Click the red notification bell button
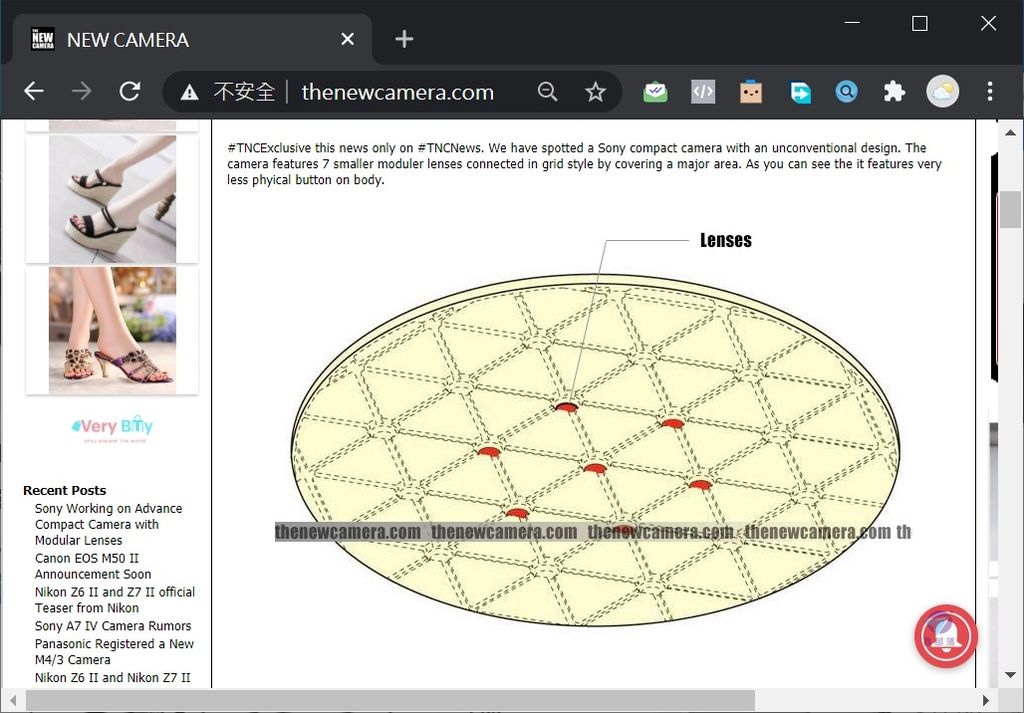The width and height of the screenshot is (1024, 713). [x=946, y=636]
